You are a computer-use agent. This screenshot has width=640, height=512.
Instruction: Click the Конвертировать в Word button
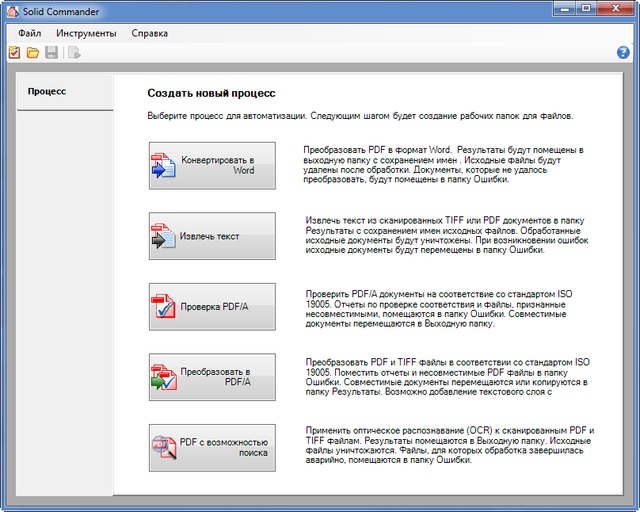pyautogui.click(x=212, y=166)
